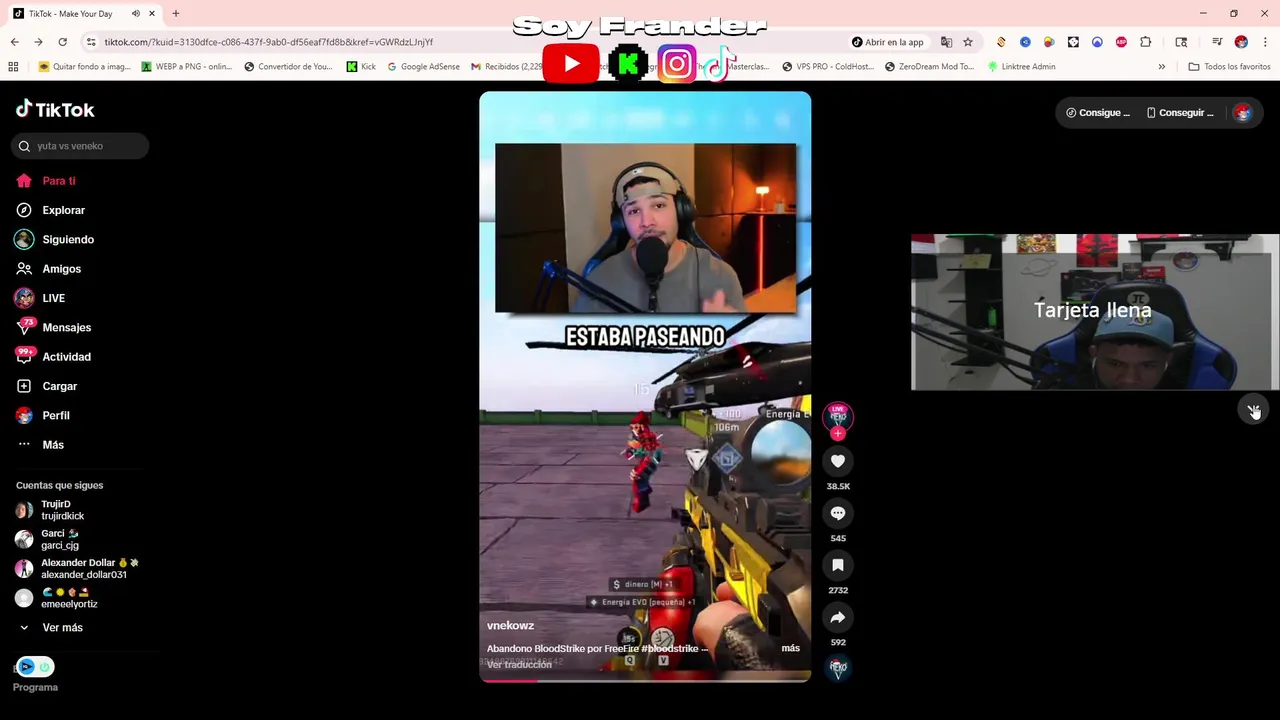The height and width of the screenshot is (720, 1280).
Task: Click the Consigue button at the top right
Action: (1098, 113)
